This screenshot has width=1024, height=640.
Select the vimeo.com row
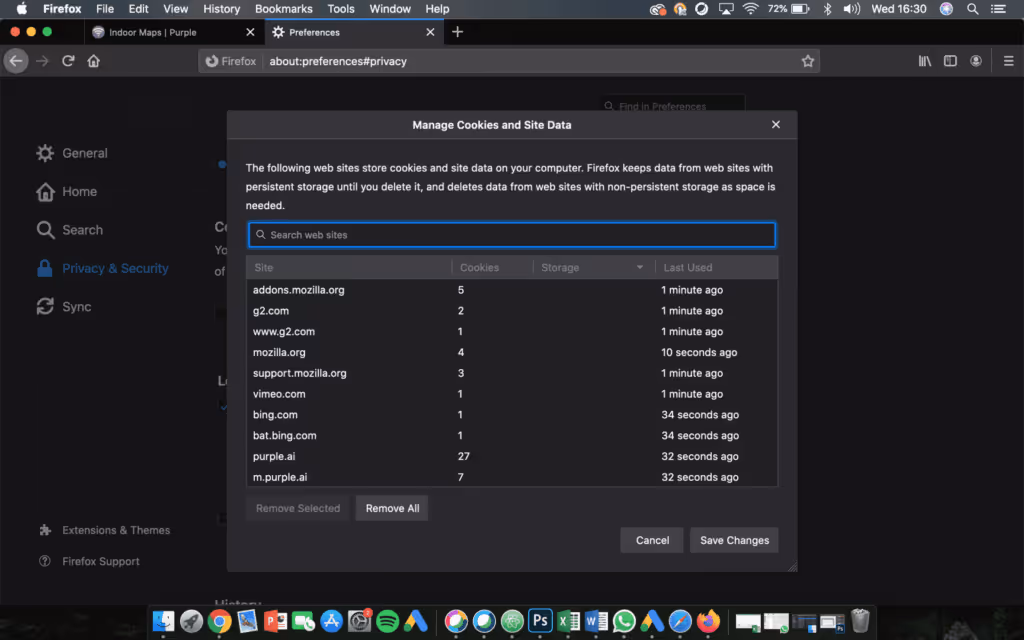[x=512, y=394]
